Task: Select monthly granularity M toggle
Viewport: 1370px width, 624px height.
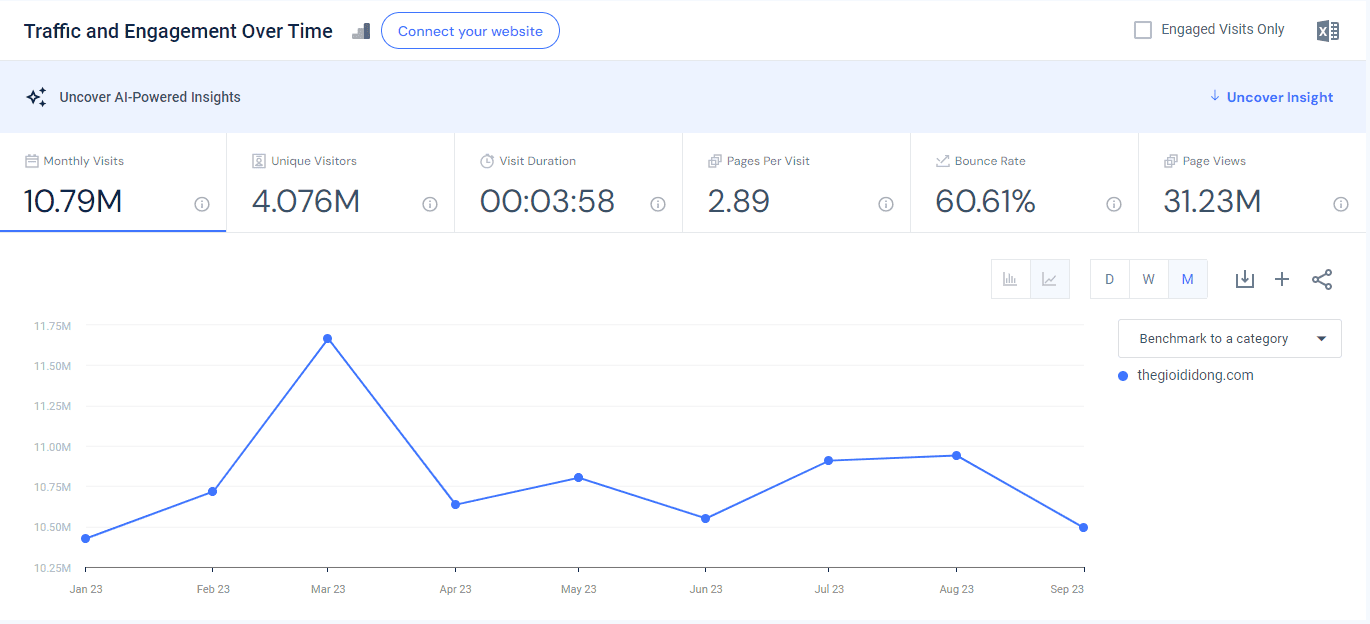Action: tap(1188, 279)
